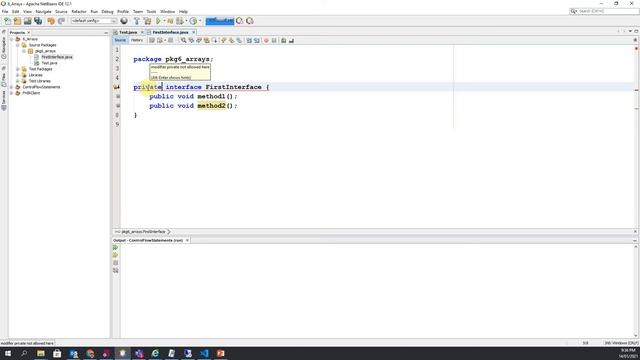Click the Undo toolbar icon
Screen dimensions: 640x360
[51, 21]
